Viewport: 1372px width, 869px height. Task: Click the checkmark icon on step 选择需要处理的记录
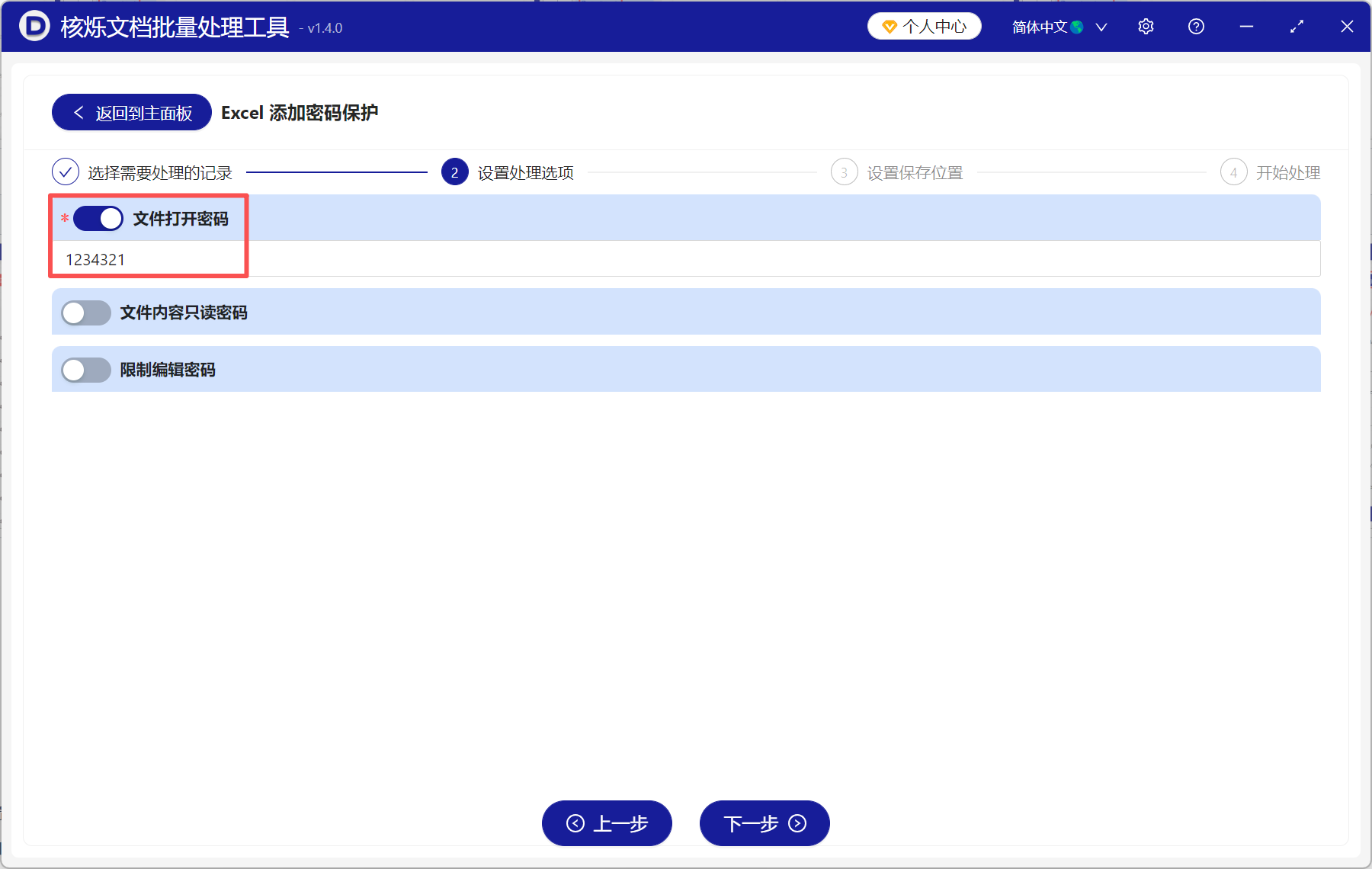click(x=65, y=172)
